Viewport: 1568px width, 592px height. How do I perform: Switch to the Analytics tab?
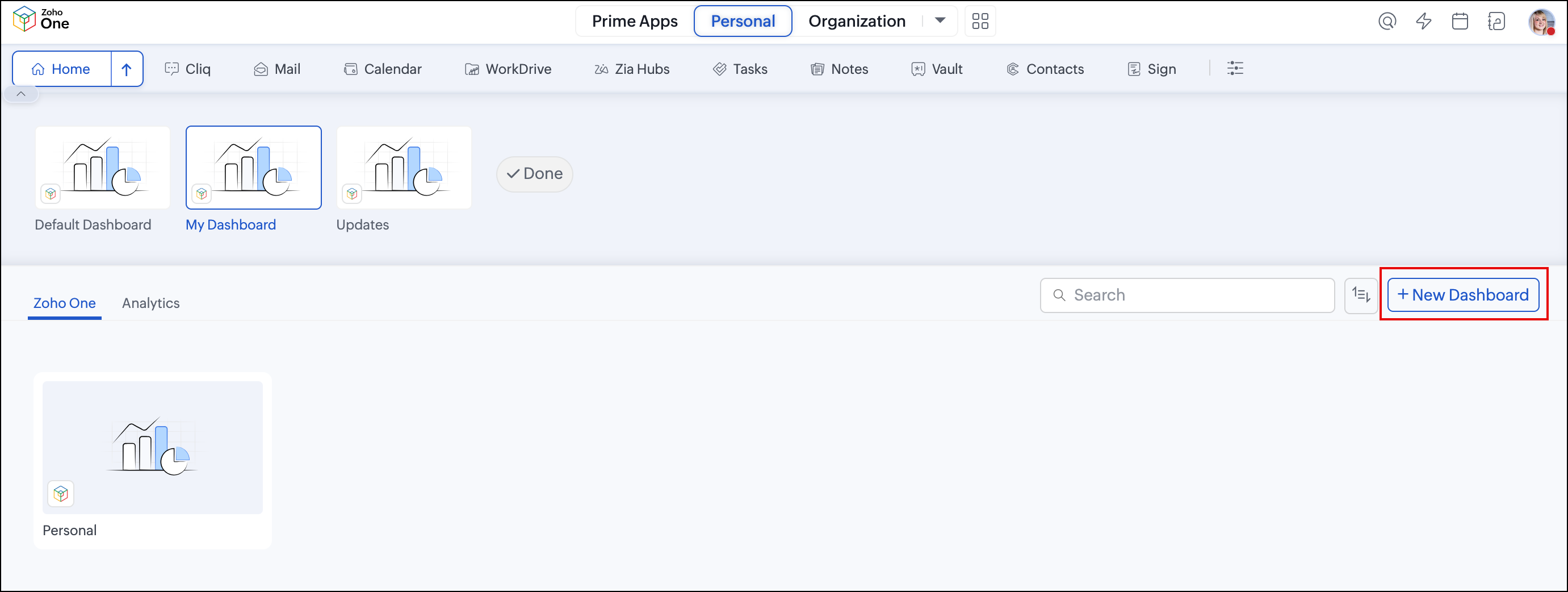point(151,303)
